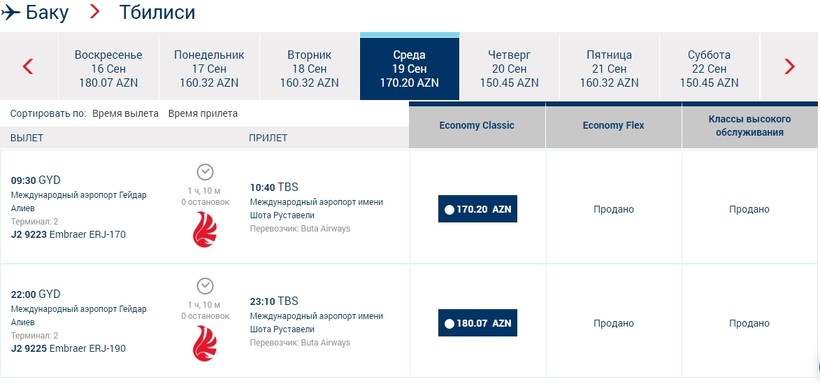Click the airplane icon beside Баку

[10, 13]
